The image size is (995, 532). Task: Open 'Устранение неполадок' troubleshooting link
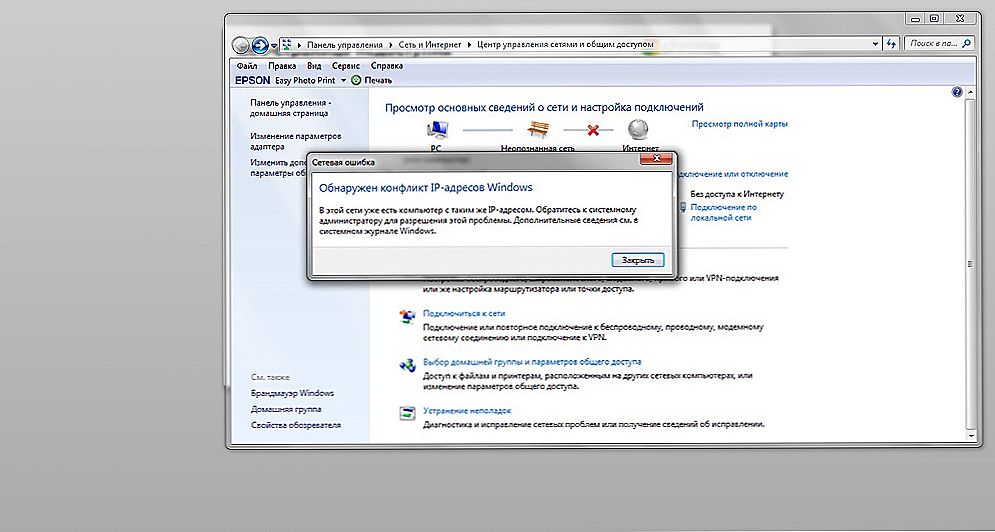pyautogui.click(x=466, y=411)
